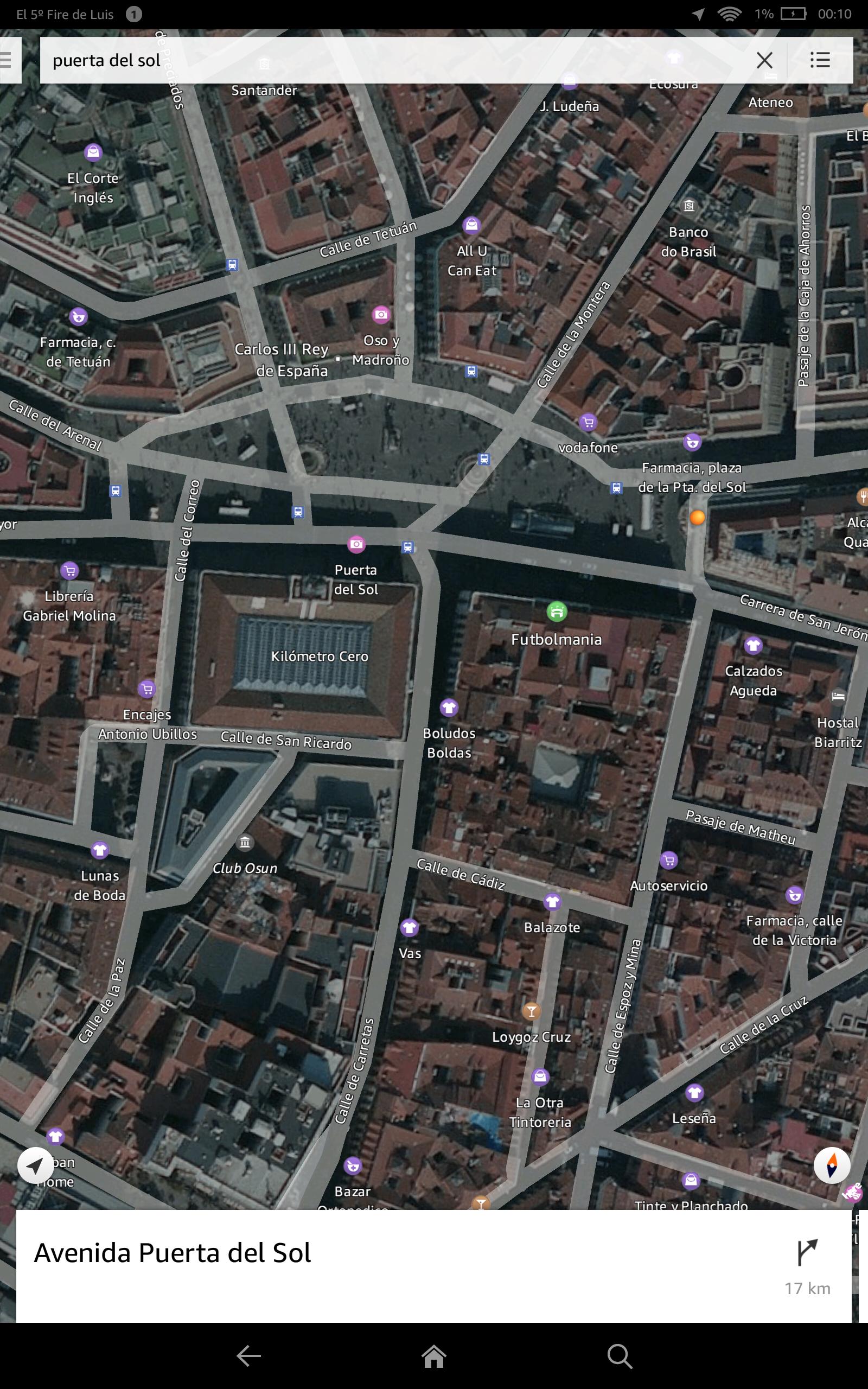Tap the system search magnifier button

click(x=620, y=1356)
